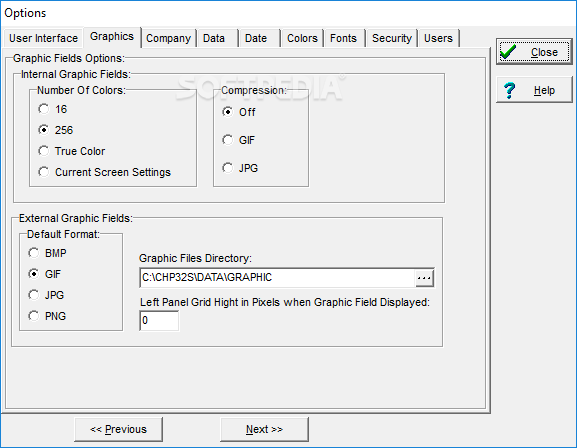
Task: Click the << Previous button
Action: (x=118, y=429)
